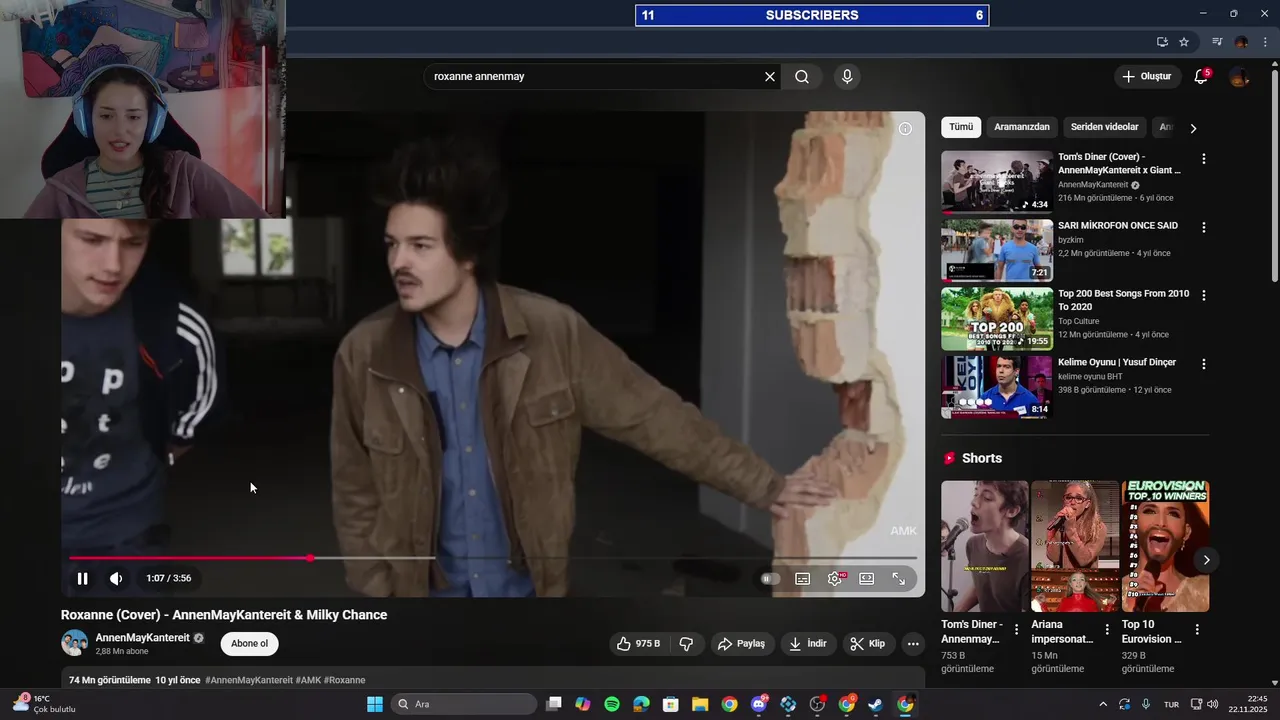This screenshot has height=720, width=1280.
Task: Click the taskbar Ara search box
Action: [465, 704]
